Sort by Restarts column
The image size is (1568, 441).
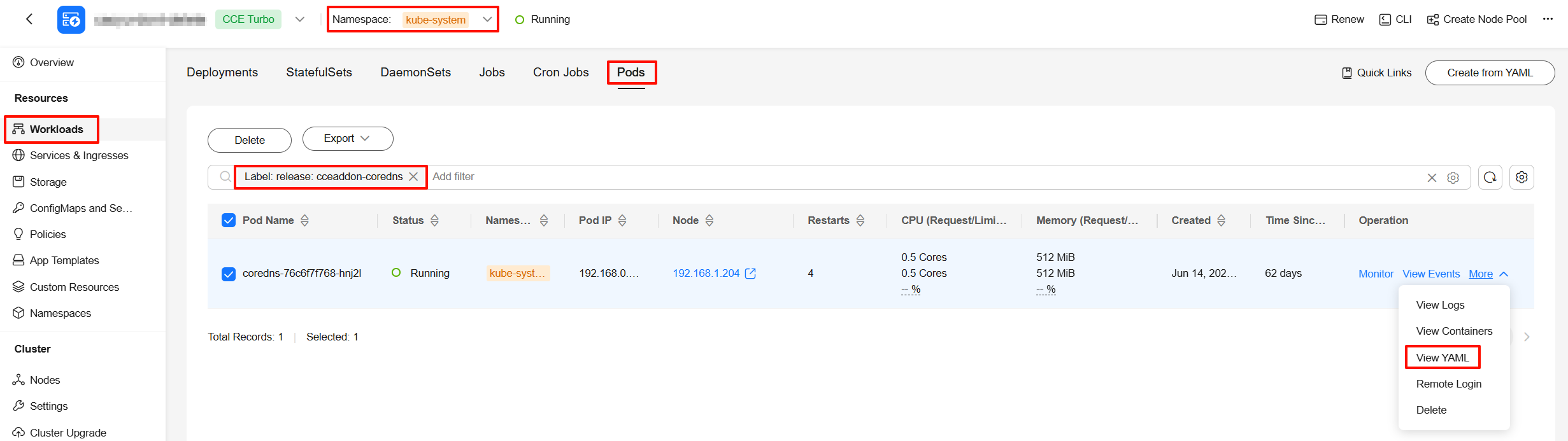[860, 220]
